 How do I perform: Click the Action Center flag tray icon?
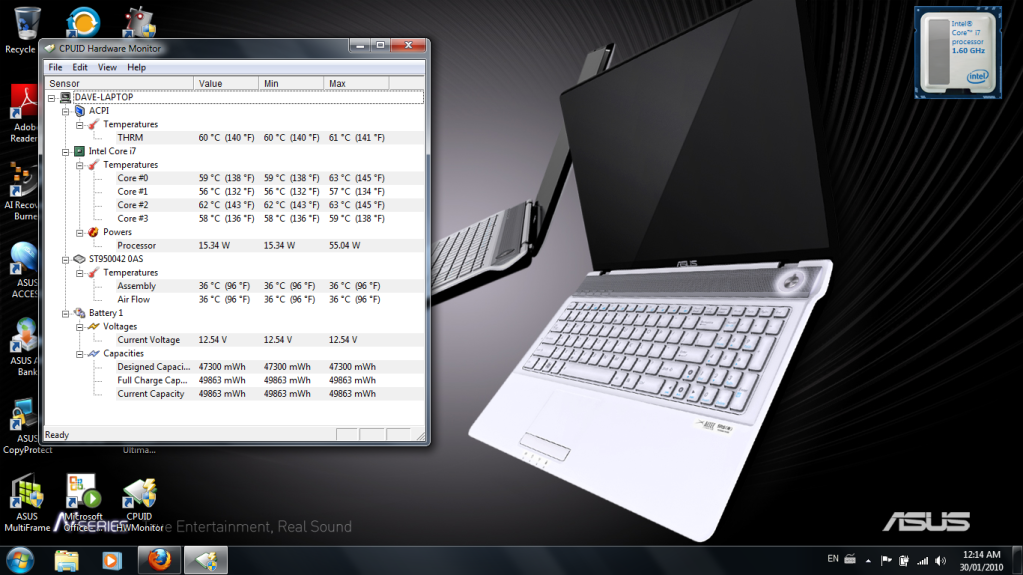[886, 560]
